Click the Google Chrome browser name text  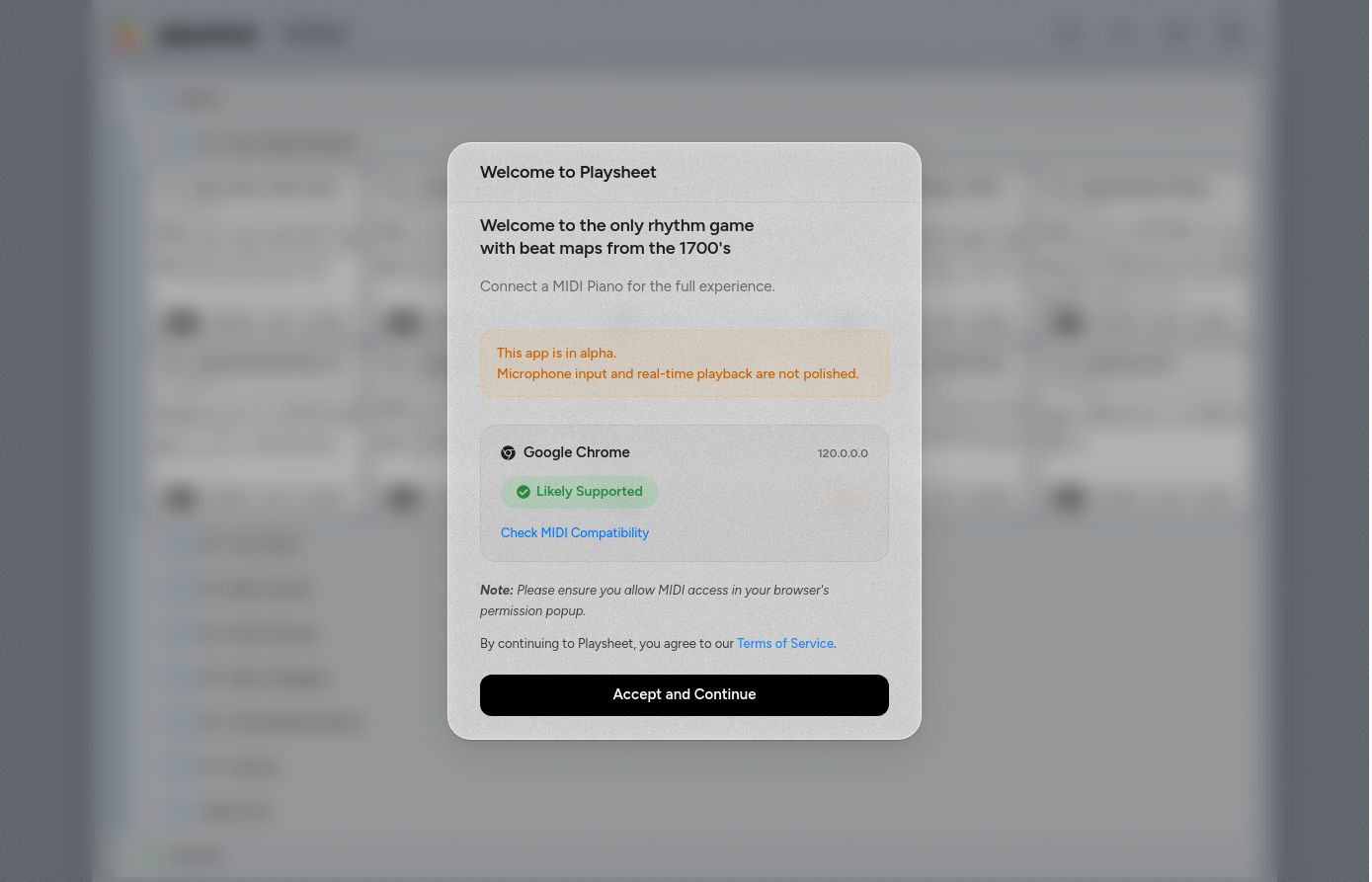pyautogui.click(x=577, y=452)
